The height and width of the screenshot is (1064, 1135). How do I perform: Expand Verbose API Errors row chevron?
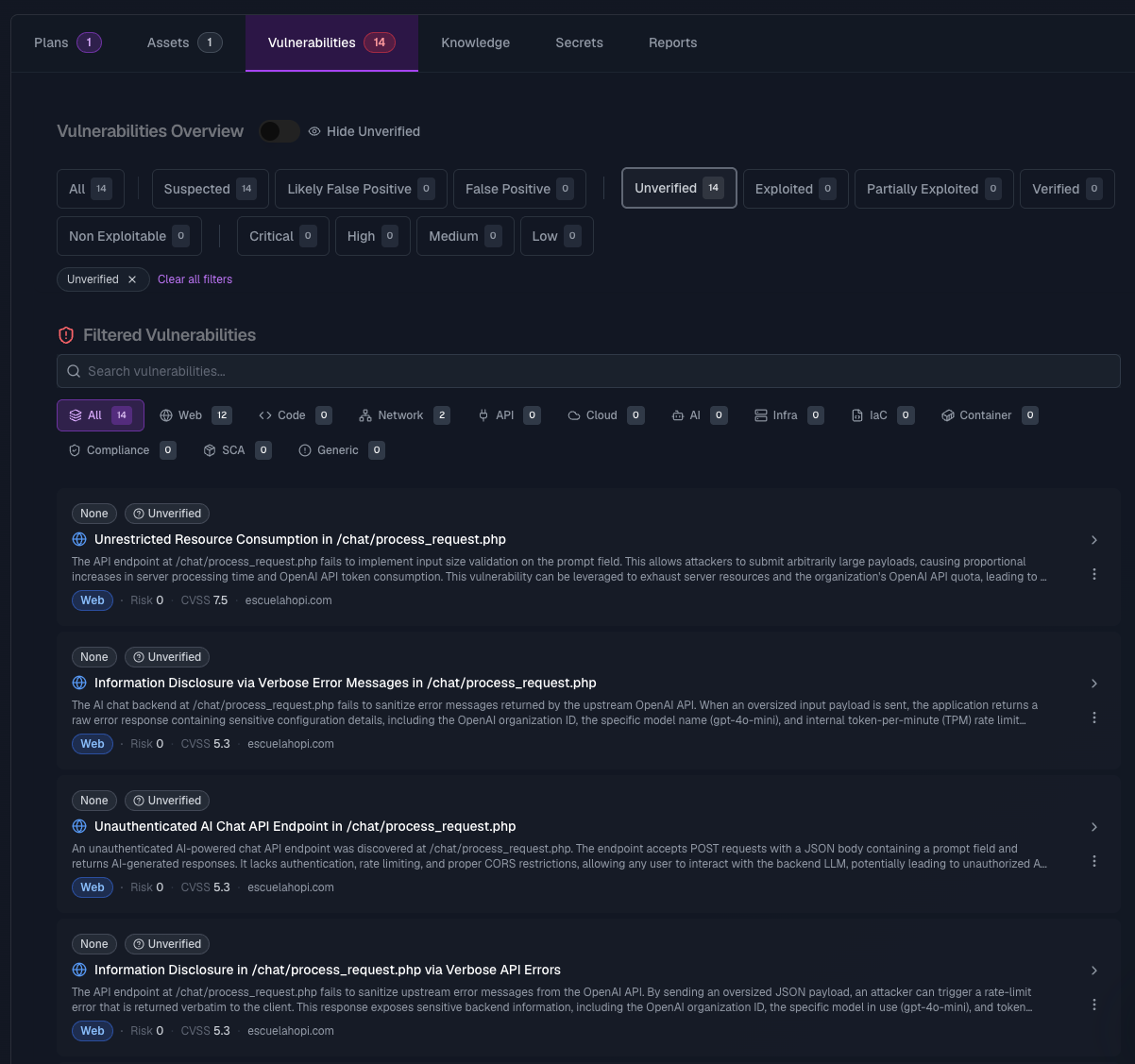[x=1094, y=971]
